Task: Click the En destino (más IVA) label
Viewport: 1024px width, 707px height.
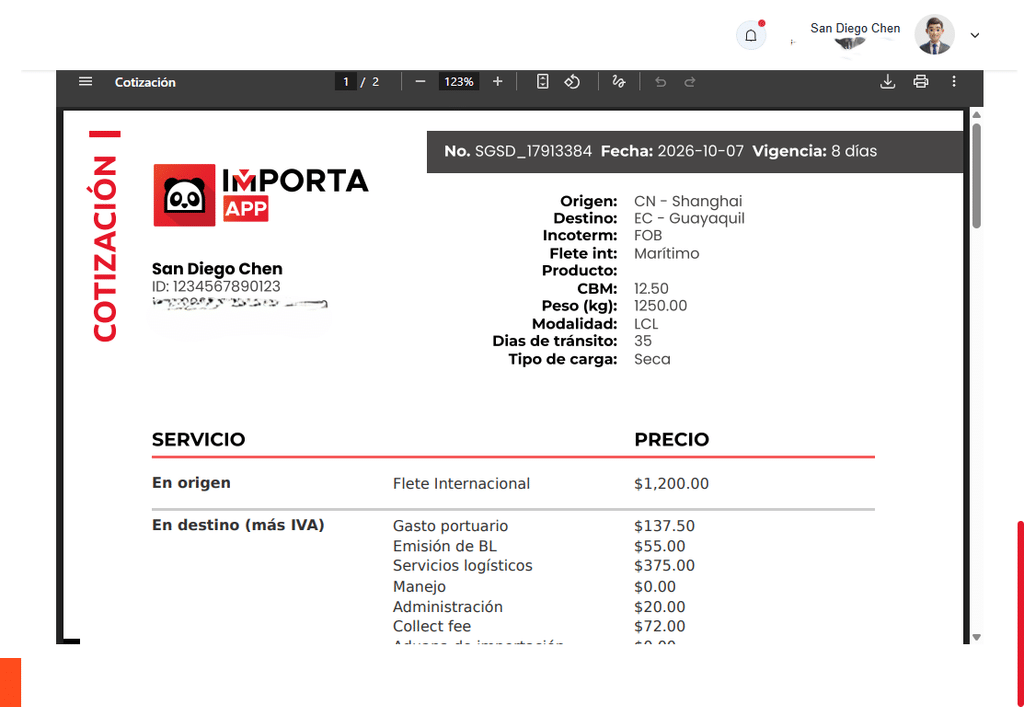Action: coord(238,526)
